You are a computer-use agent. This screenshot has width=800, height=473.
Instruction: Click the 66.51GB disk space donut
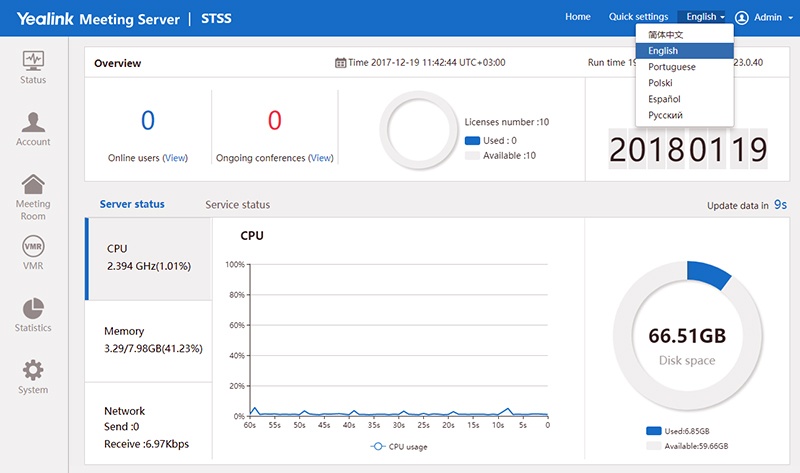(688, 336)
